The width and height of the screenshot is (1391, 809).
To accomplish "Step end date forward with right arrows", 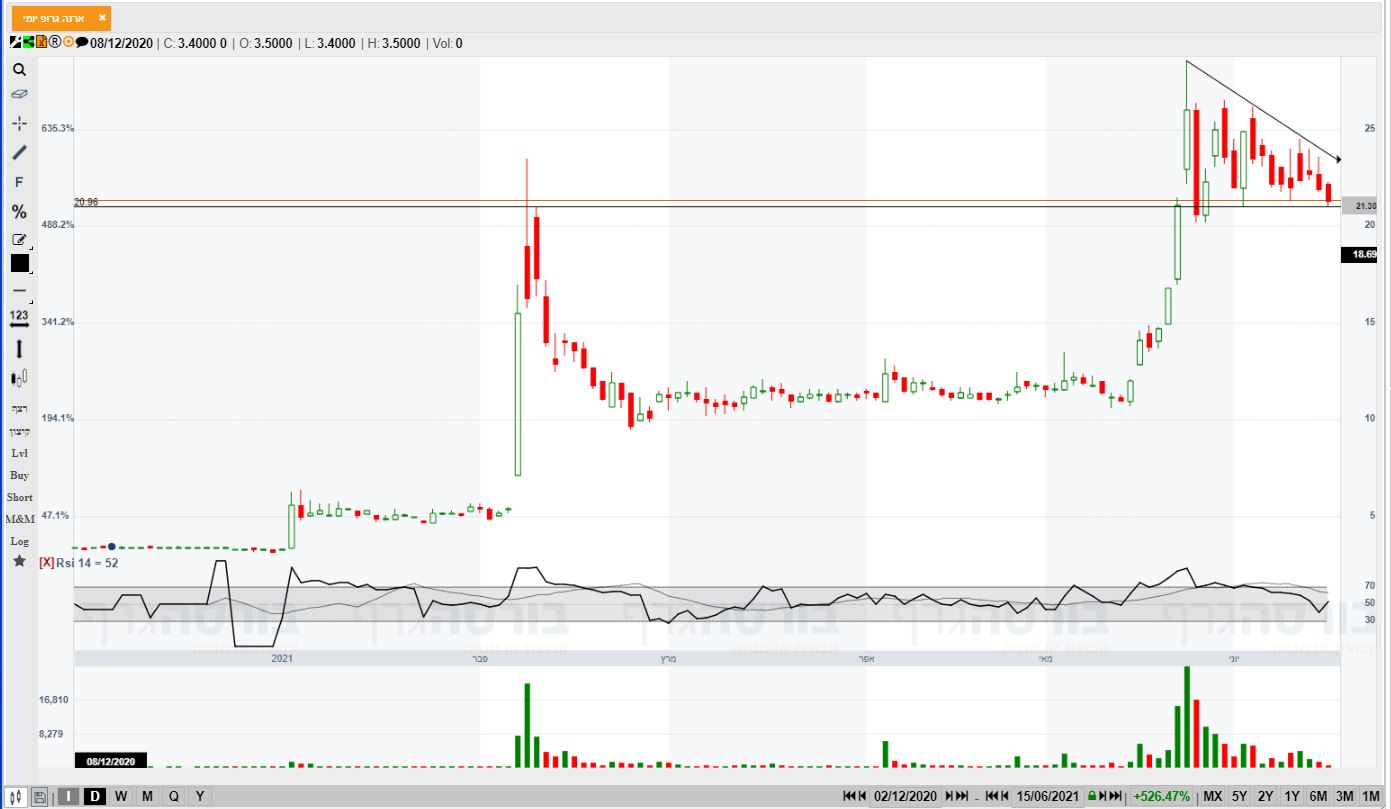I will point(1110,796).
